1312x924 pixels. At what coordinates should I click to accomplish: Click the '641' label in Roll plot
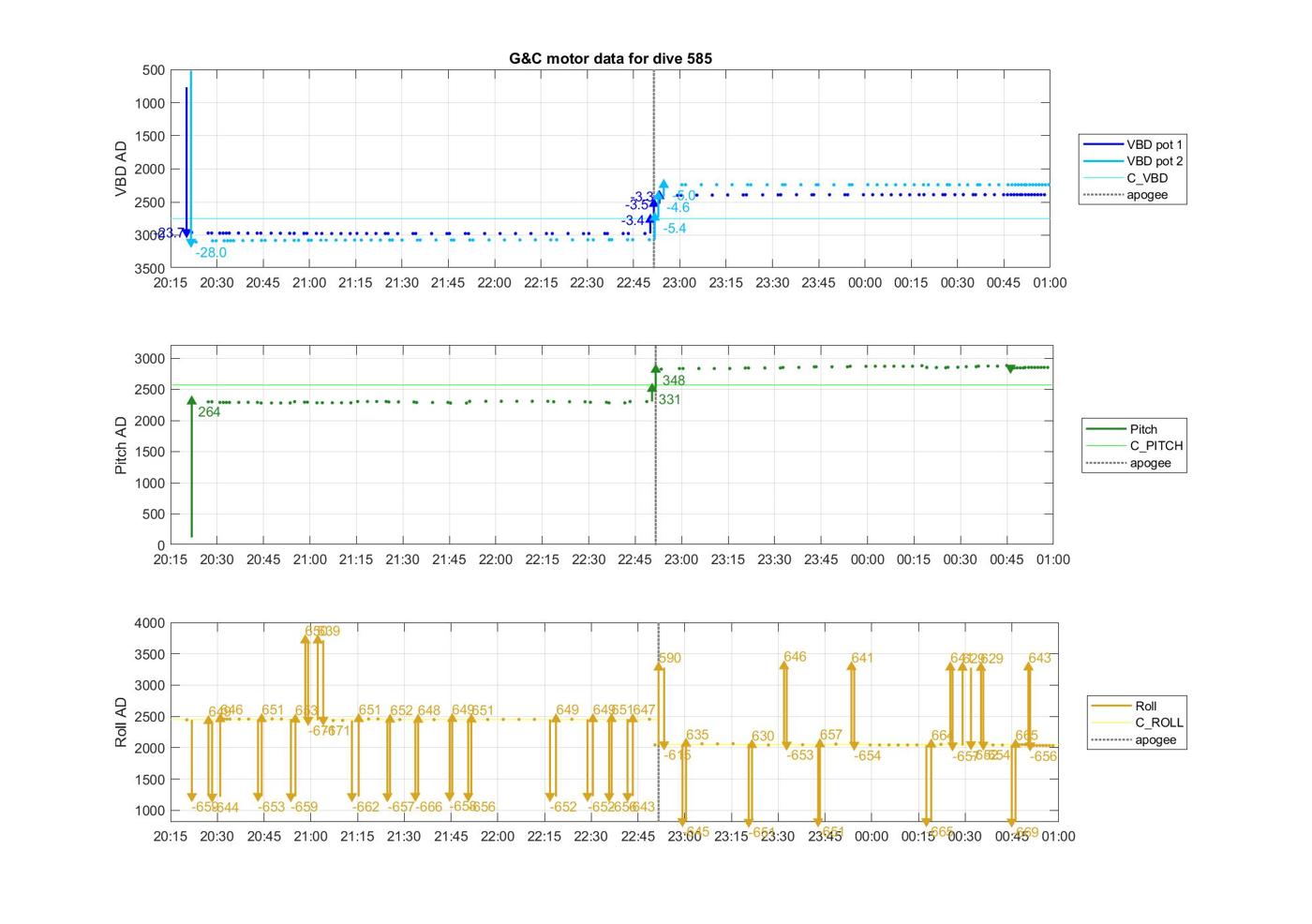pos(862,659)
